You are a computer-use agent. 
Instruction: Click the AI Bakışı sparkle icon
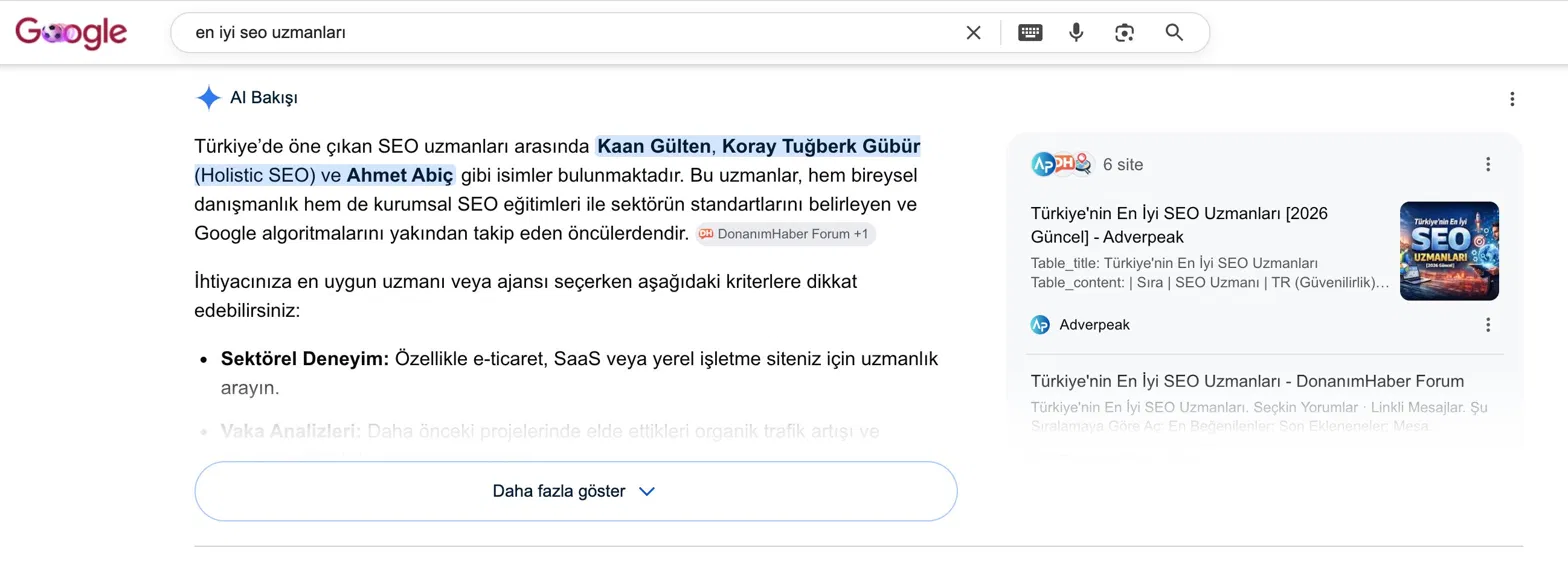208,98
